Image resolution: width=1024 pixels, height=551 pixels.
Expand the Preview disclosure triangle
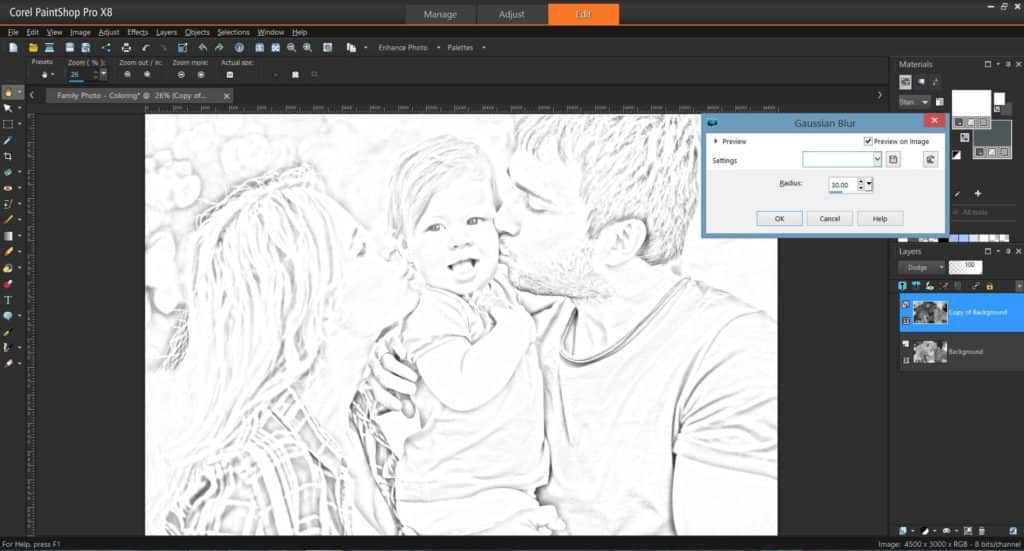(x=715, y=142)
